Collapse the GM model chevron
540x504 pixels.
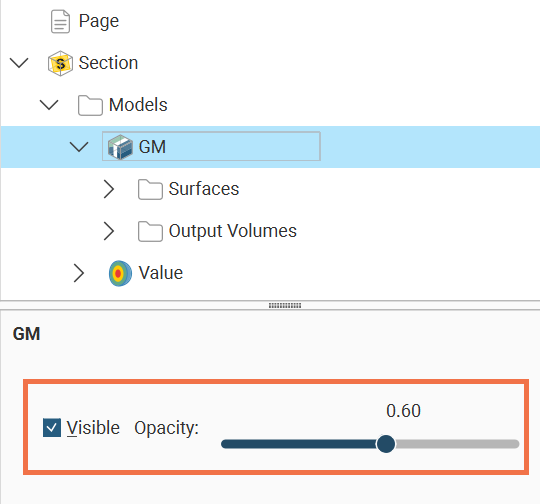point(79,147)
